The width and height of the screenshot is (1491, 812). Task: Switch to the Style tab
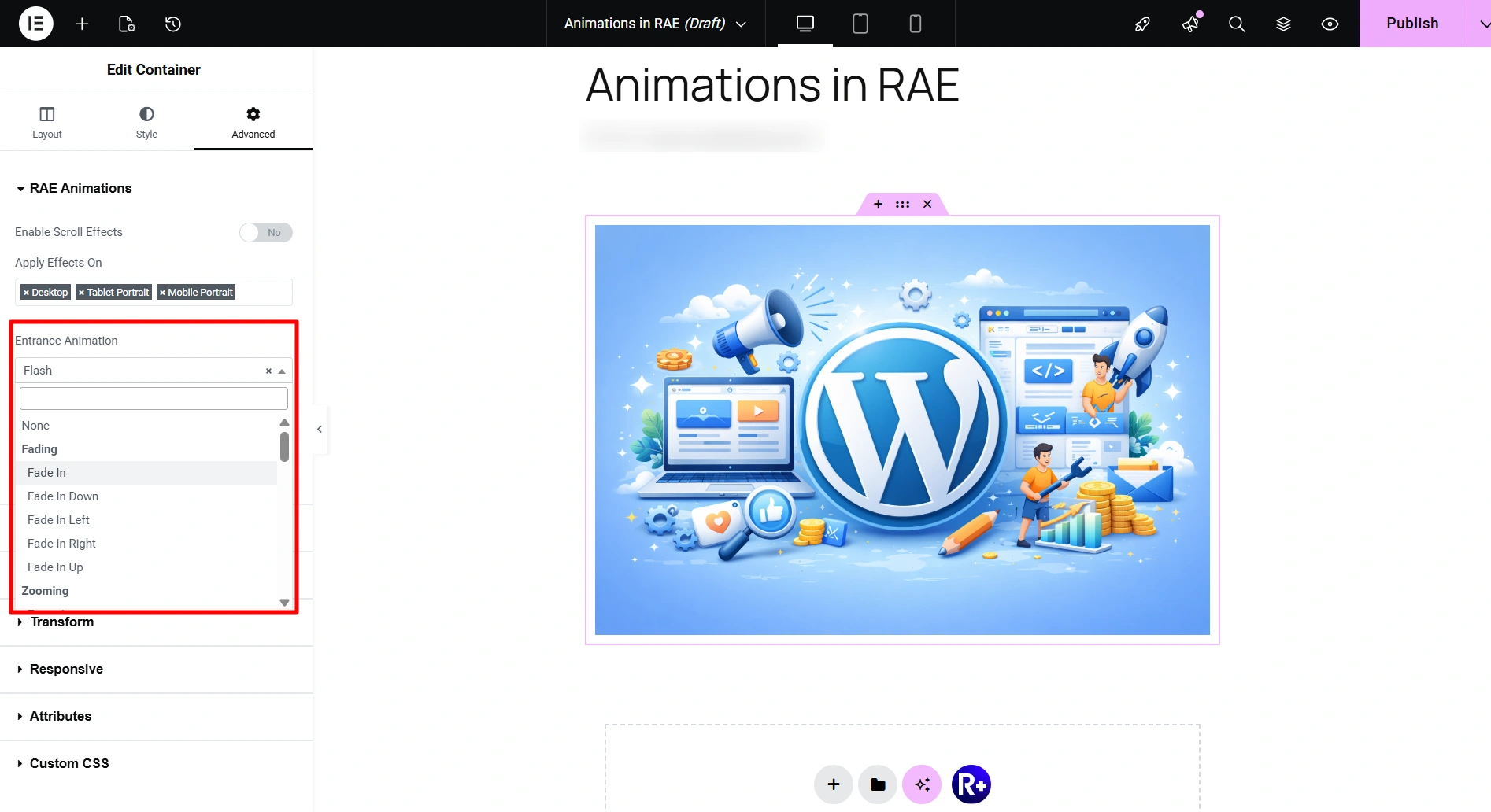[x=146, y=123]
